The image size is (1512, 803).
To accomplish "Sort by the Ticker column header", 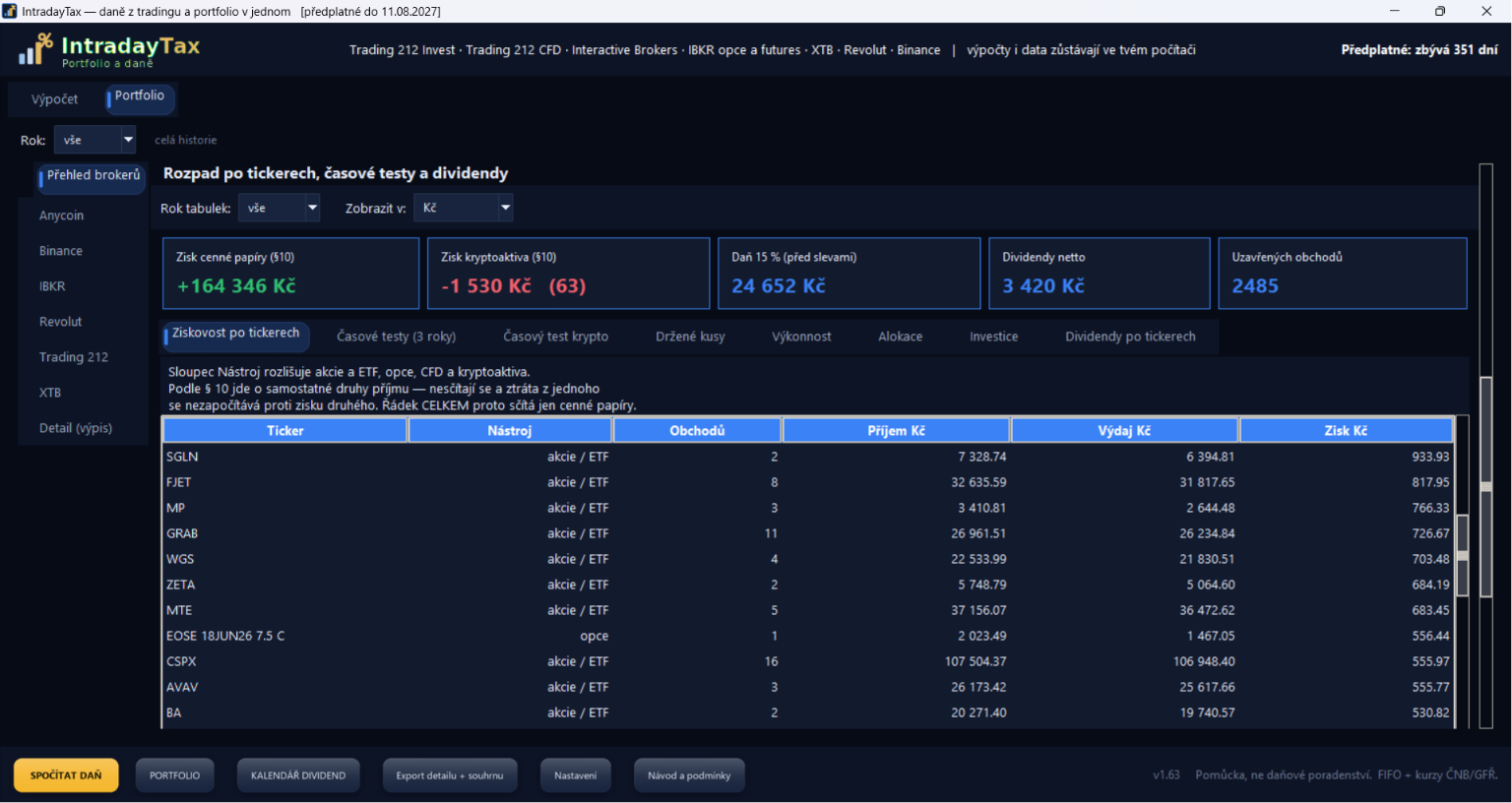I will tap(285, 431).
